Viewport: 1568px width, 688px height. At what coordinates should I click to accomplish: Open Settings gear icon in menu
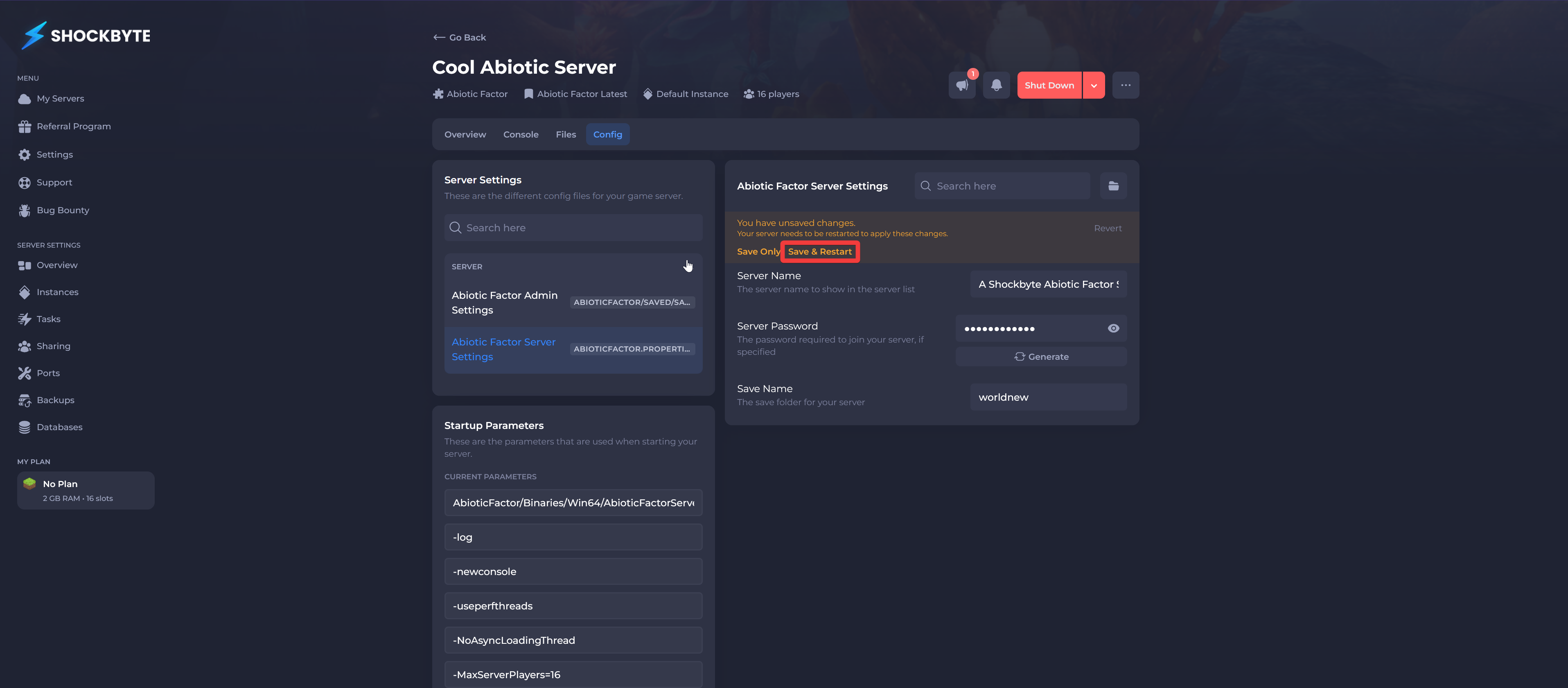point(24,155)
